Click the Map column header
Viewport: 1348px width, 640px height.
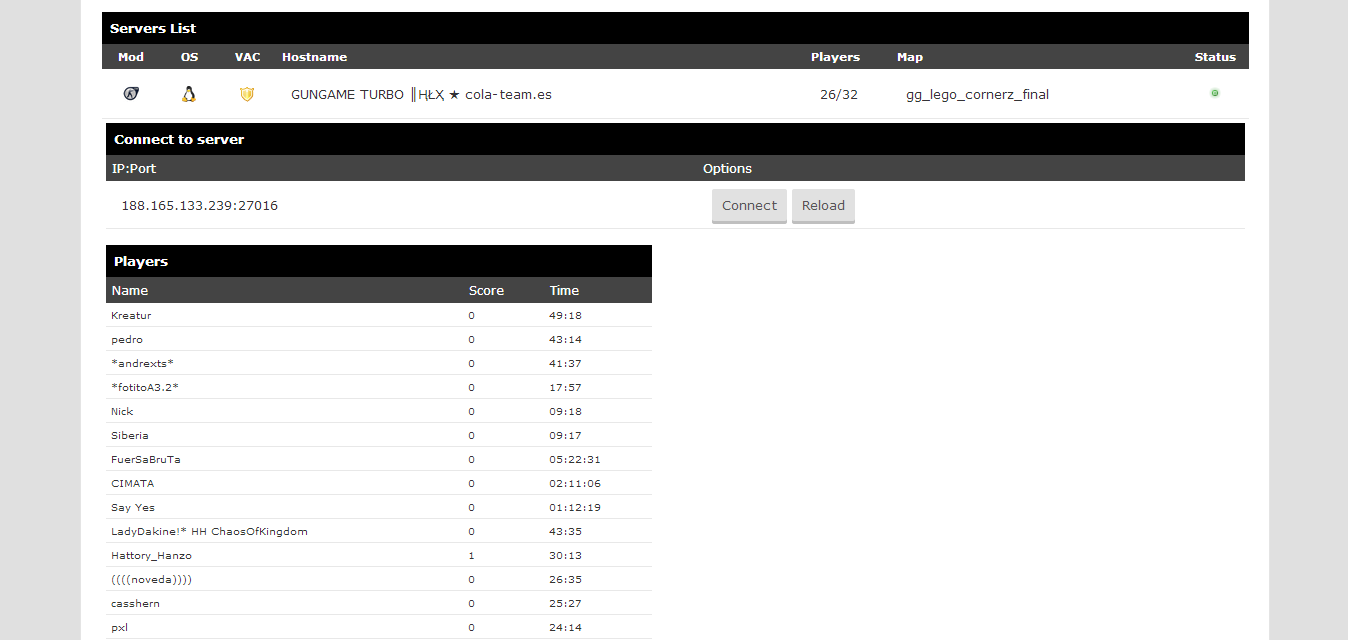coord(910,57)
